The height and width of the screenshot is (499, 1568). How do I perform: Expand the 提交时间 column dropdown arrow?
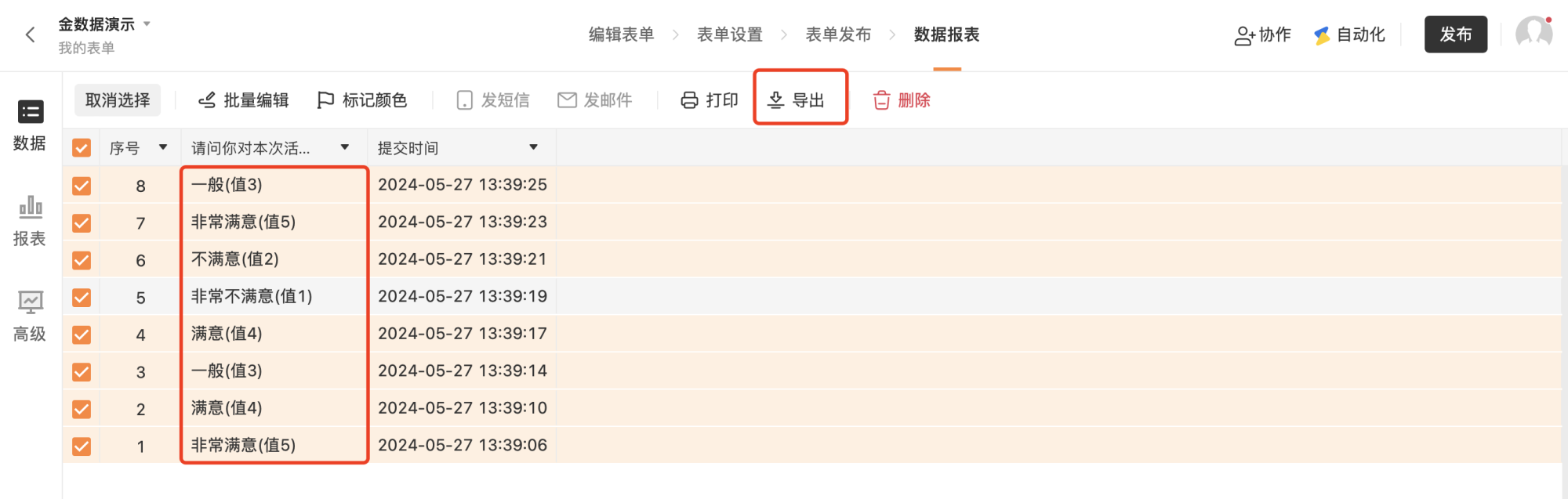[534, 147]
